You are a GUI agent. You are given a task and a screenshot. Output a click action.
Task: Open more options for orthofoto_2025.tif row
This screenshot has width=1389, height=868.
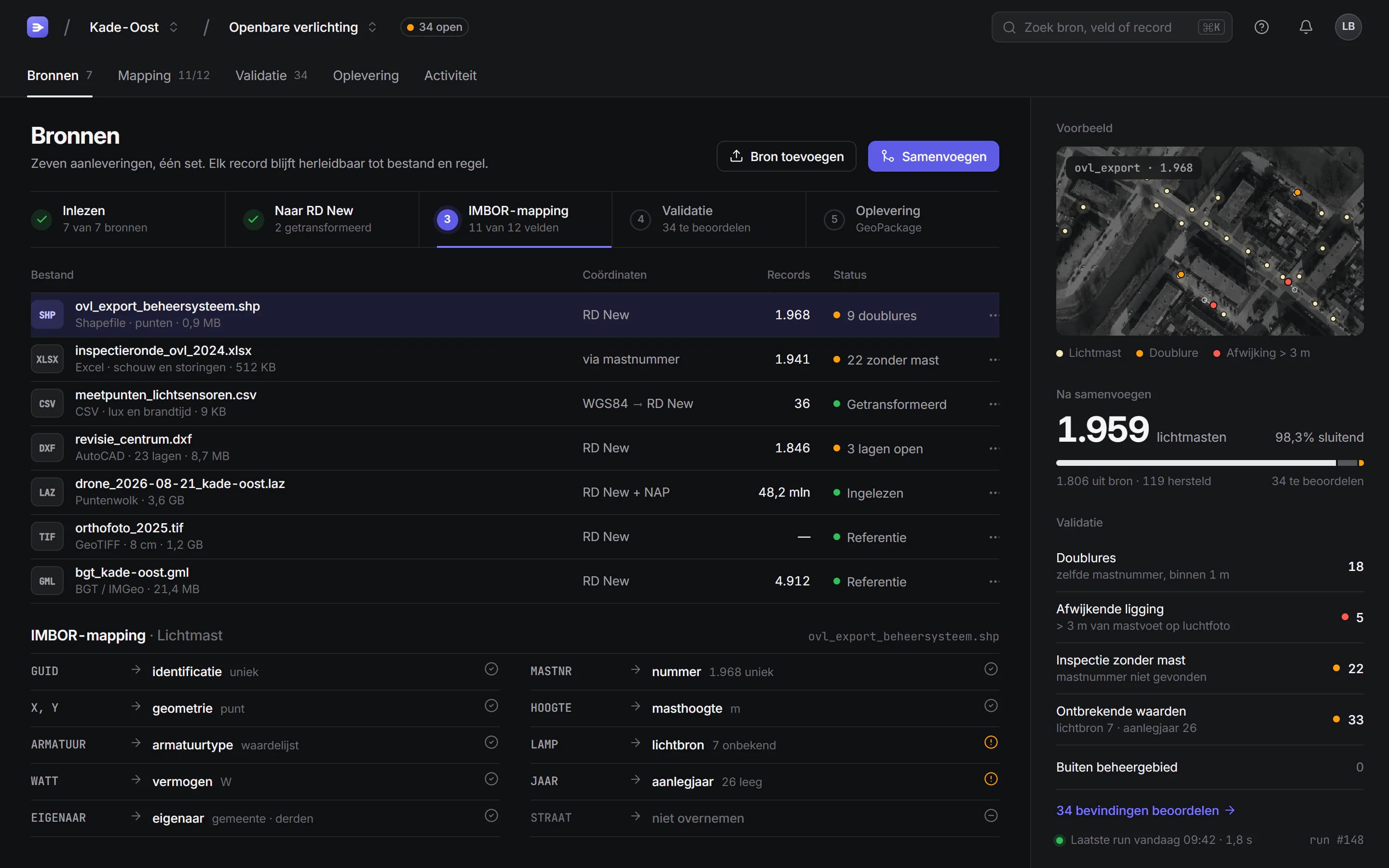click(x=994, y=537)
